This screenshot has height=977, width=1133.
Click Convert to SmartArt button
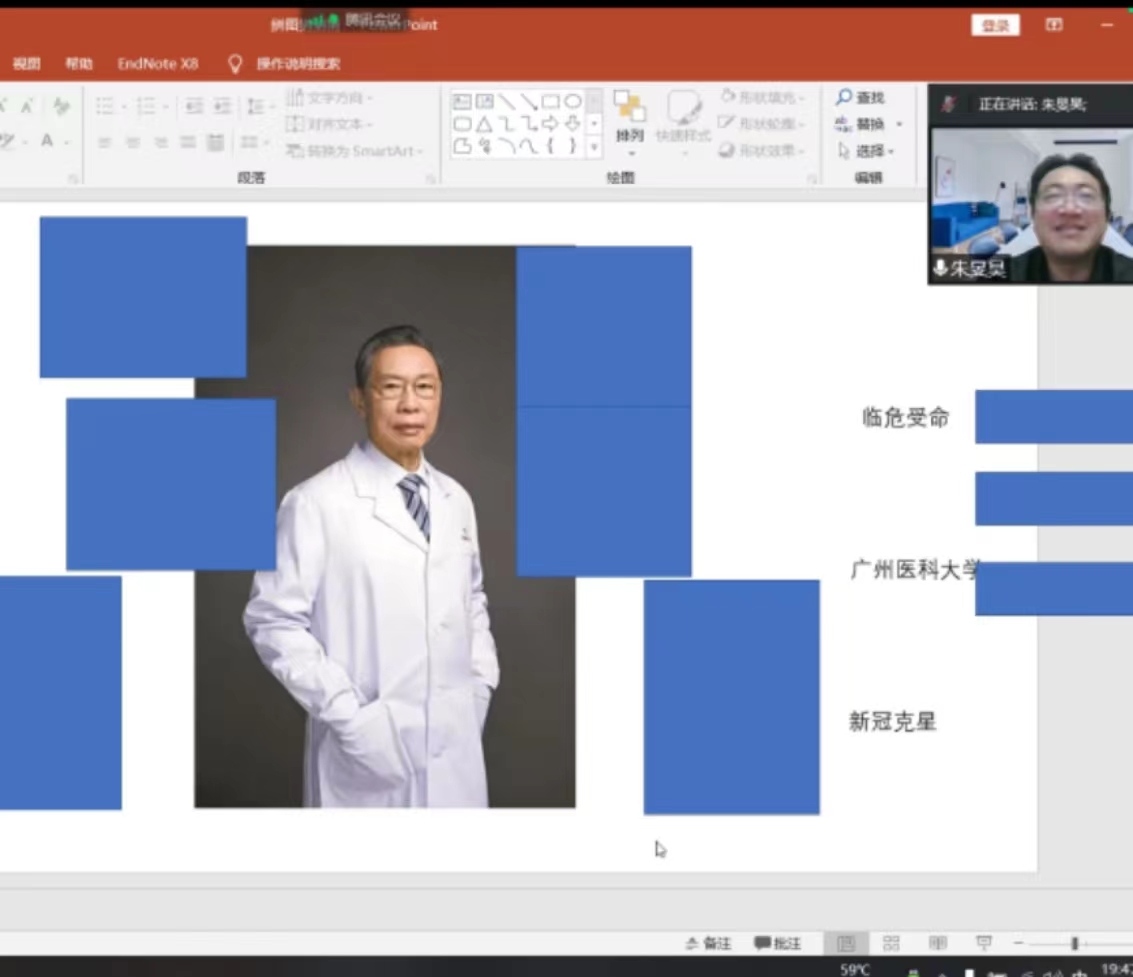pos(355,151)
